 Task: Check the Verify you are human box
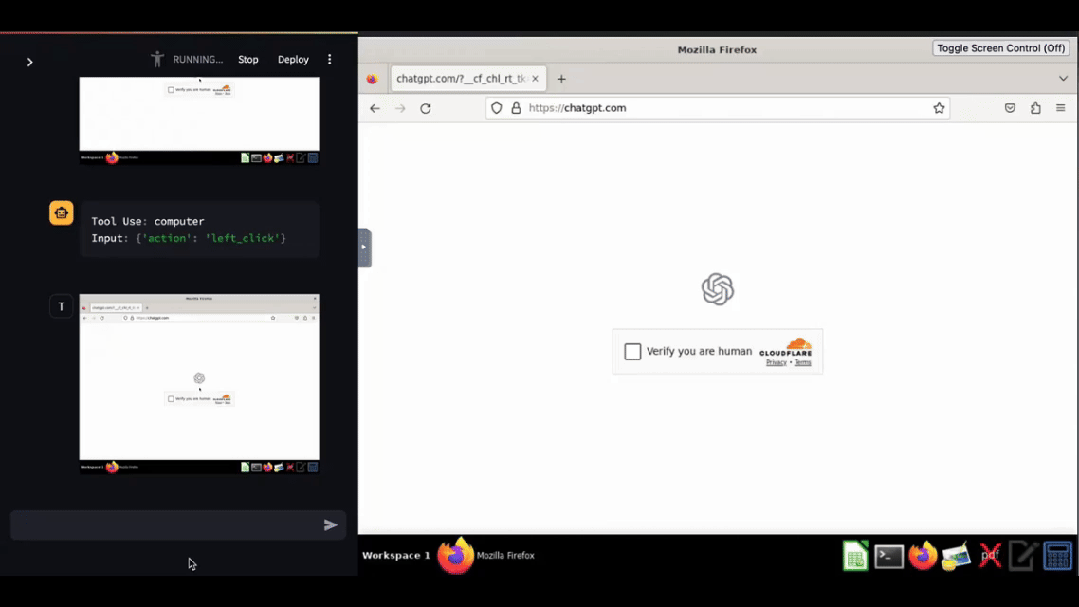point(633,351)
